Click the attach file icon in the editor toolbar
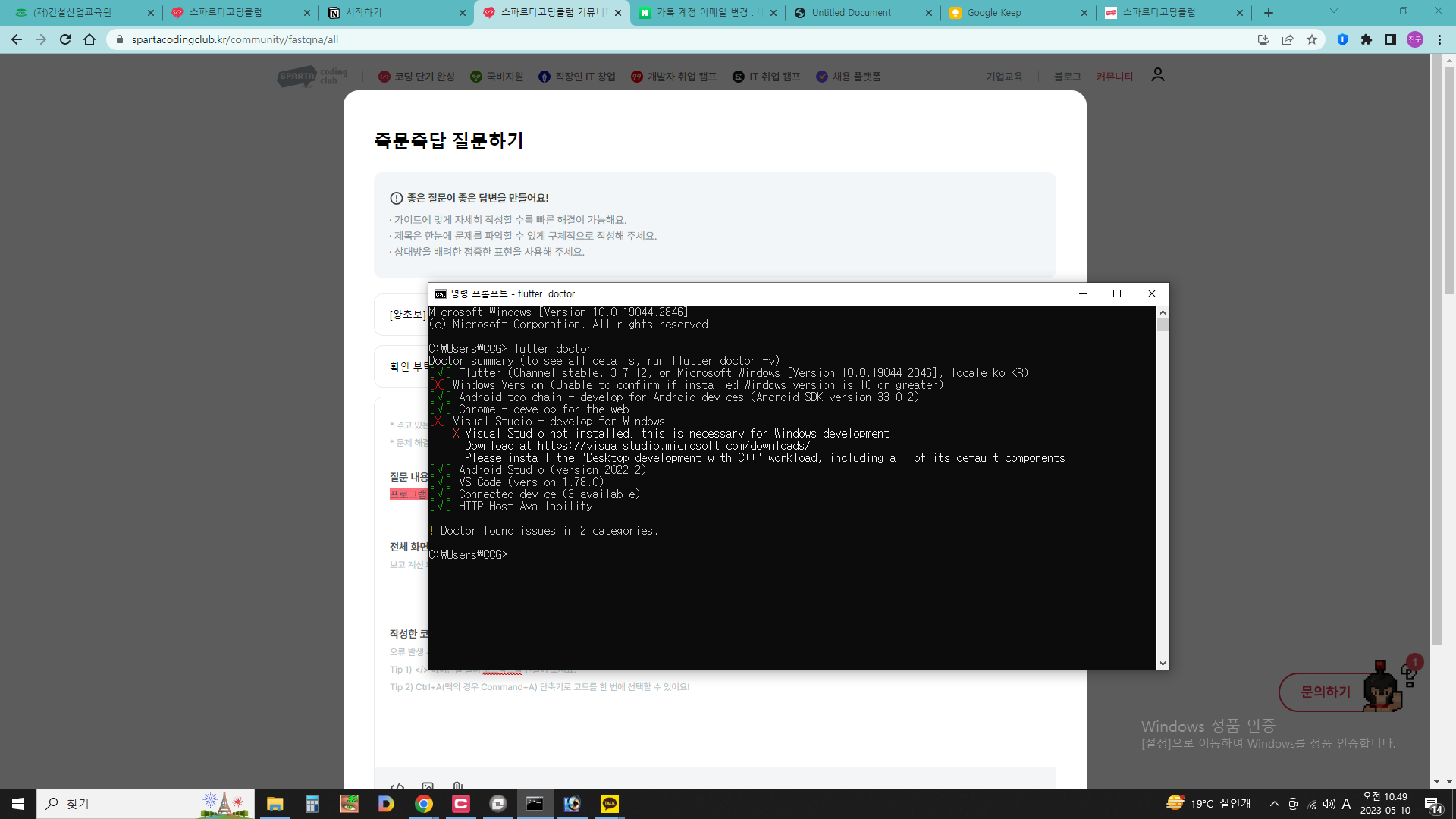 [457, 786]
